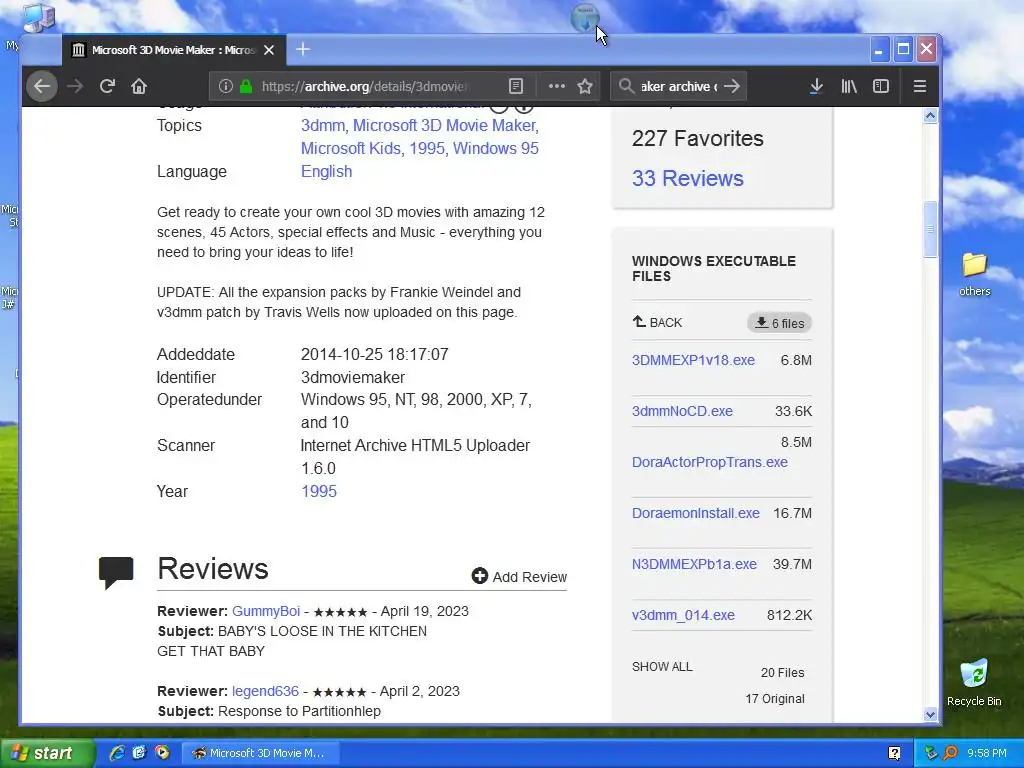Open the hamburger application menu
This screenshot has width=1024, height=768.
pos(920,86)
